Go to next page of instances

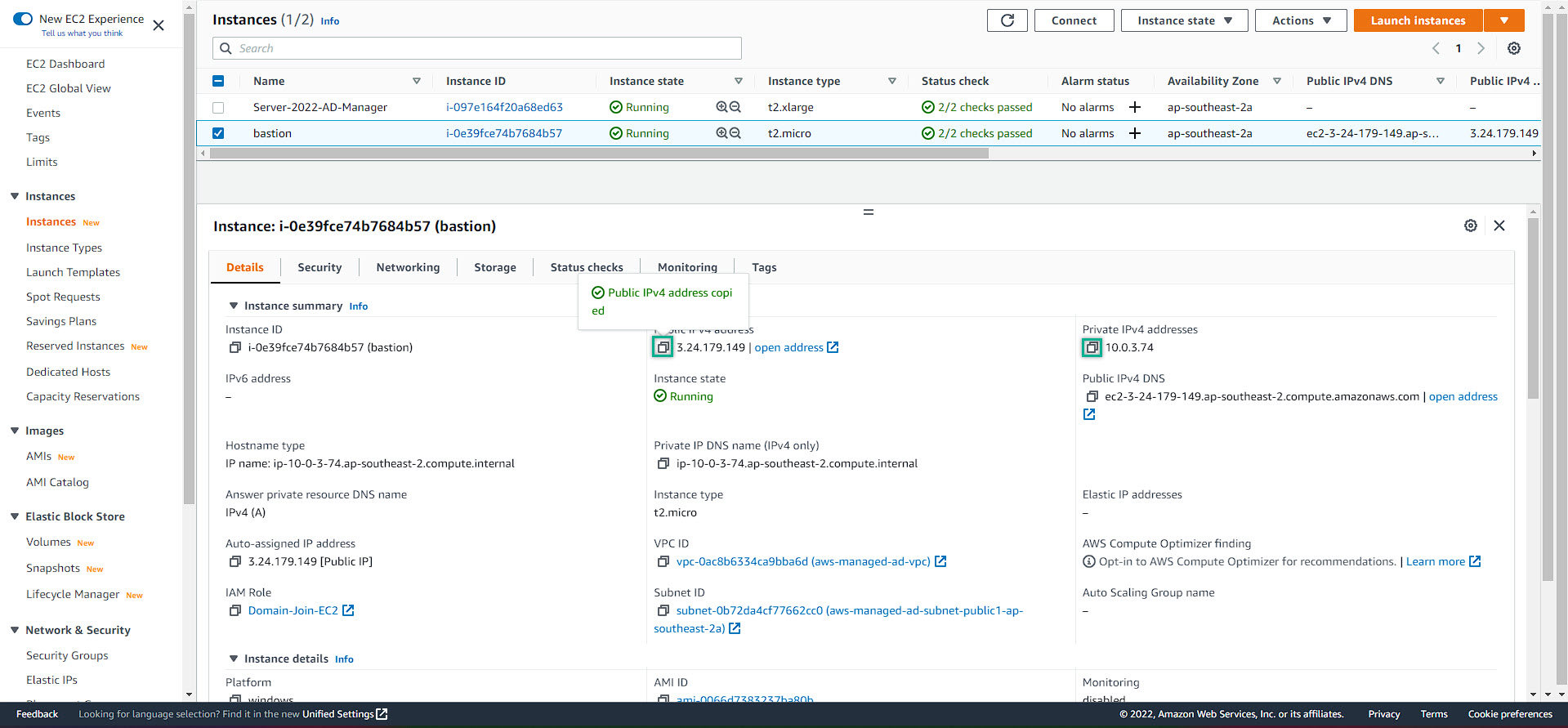click(x=1481, y=48)
